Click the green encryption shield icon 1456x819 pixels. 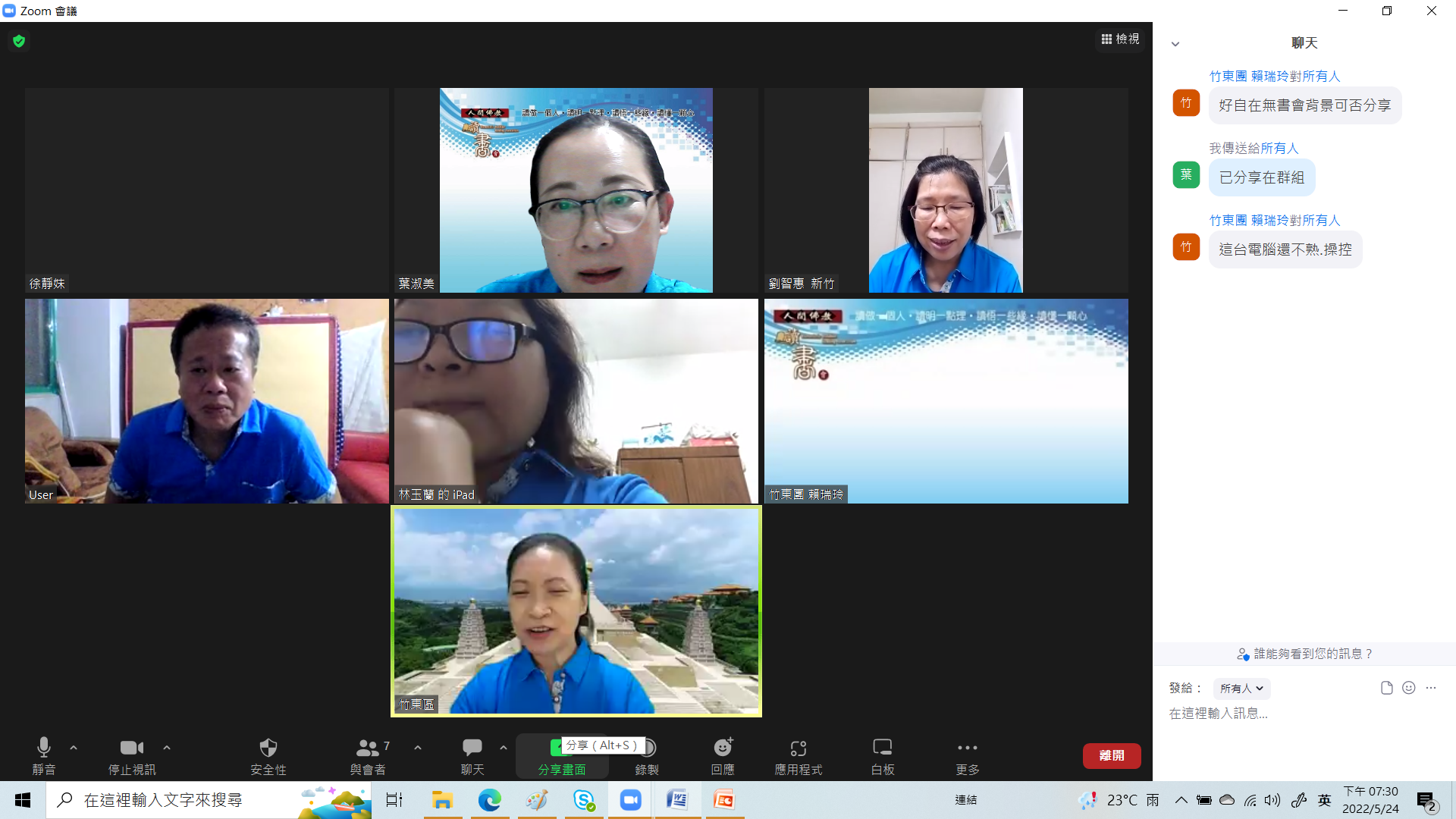click(x=19, y=41)
